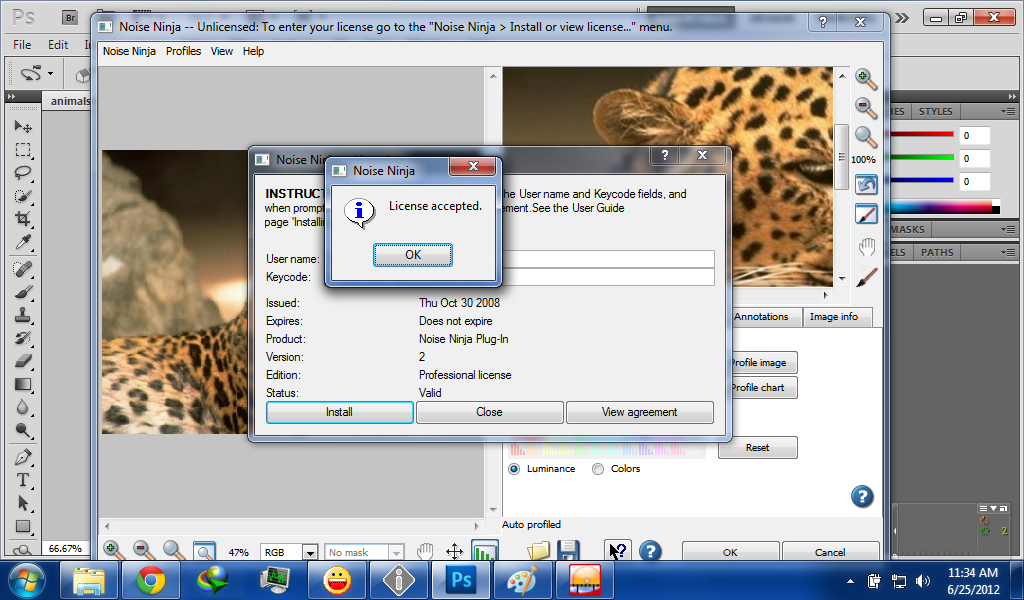Open the Paths panel options menu
This screenshot has width=1024, height=600.
[1008, 252]
